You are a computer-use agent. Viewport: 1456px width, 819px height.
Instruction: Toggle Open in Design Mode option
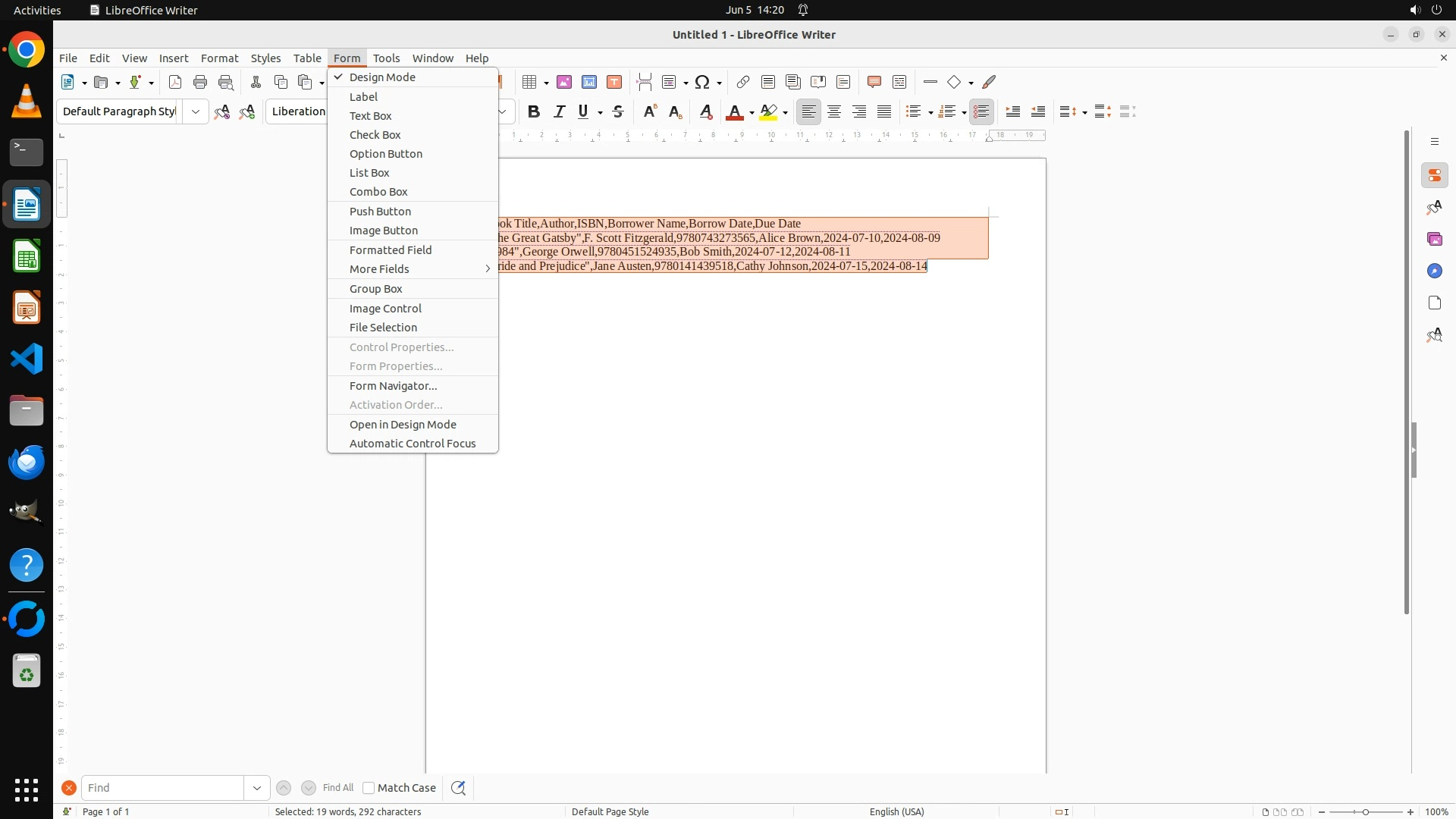point(403,425)
